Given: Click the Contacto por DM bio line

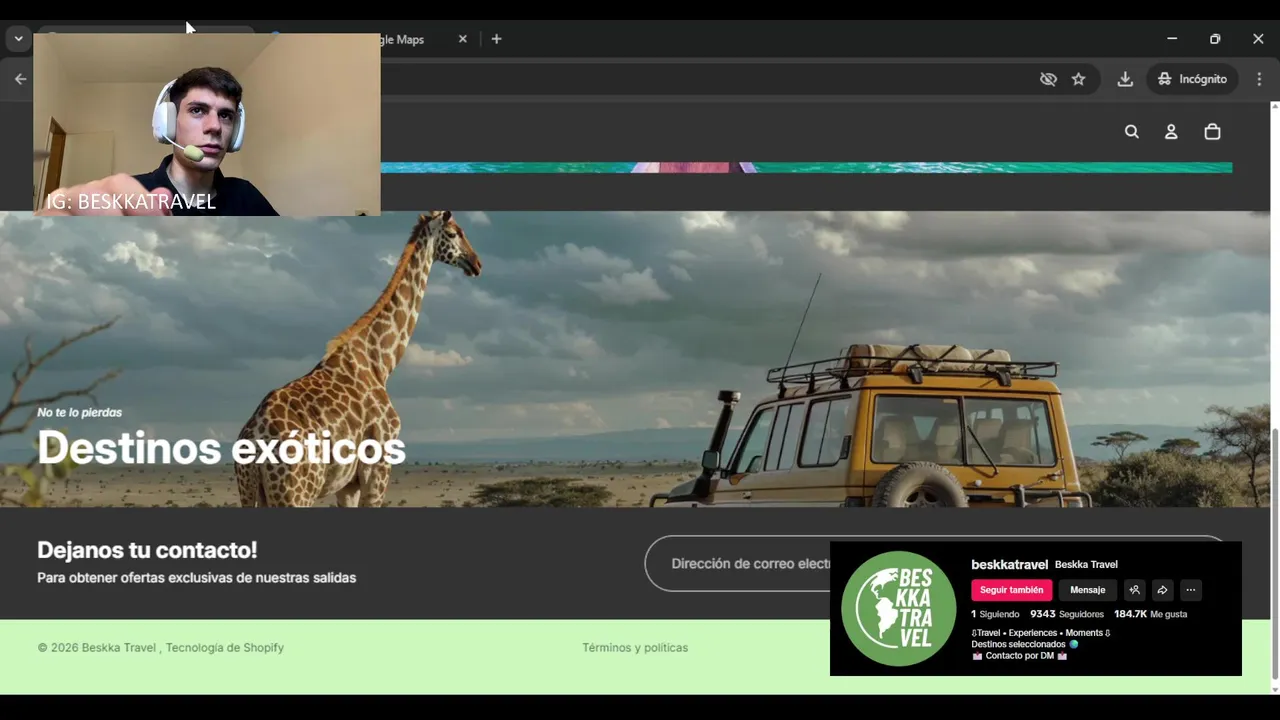Looking at the screenshot, I should pos(1019,656).
